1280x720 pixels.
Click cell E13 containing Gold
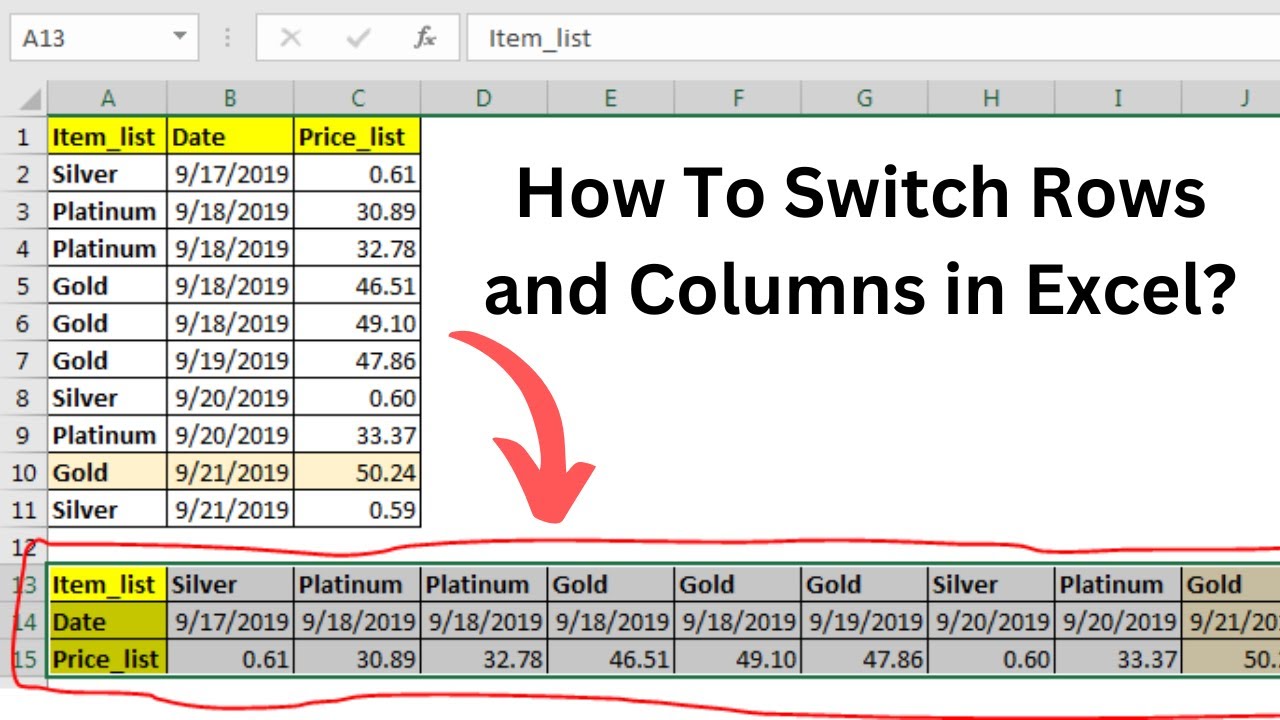(x=610, y=585)
